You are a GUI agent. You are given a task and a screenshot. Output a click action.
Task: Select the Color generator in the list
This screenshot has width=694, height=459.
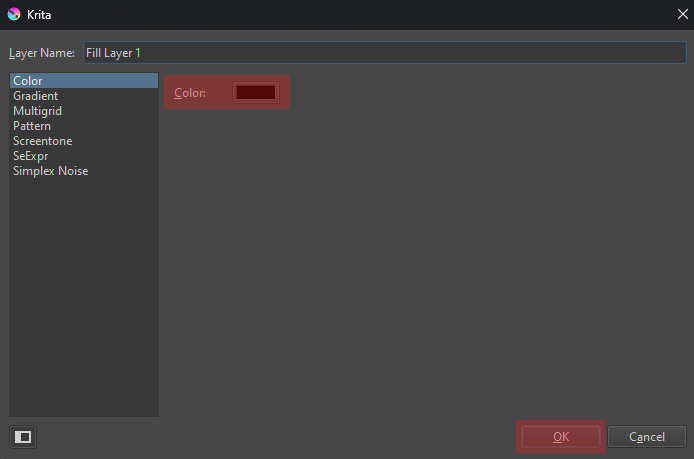click(28, 81)
